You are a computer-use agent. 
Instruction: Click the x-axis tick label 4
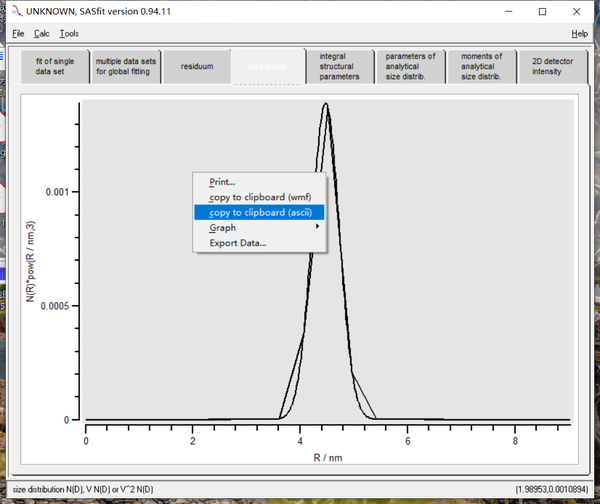[300, 441]
